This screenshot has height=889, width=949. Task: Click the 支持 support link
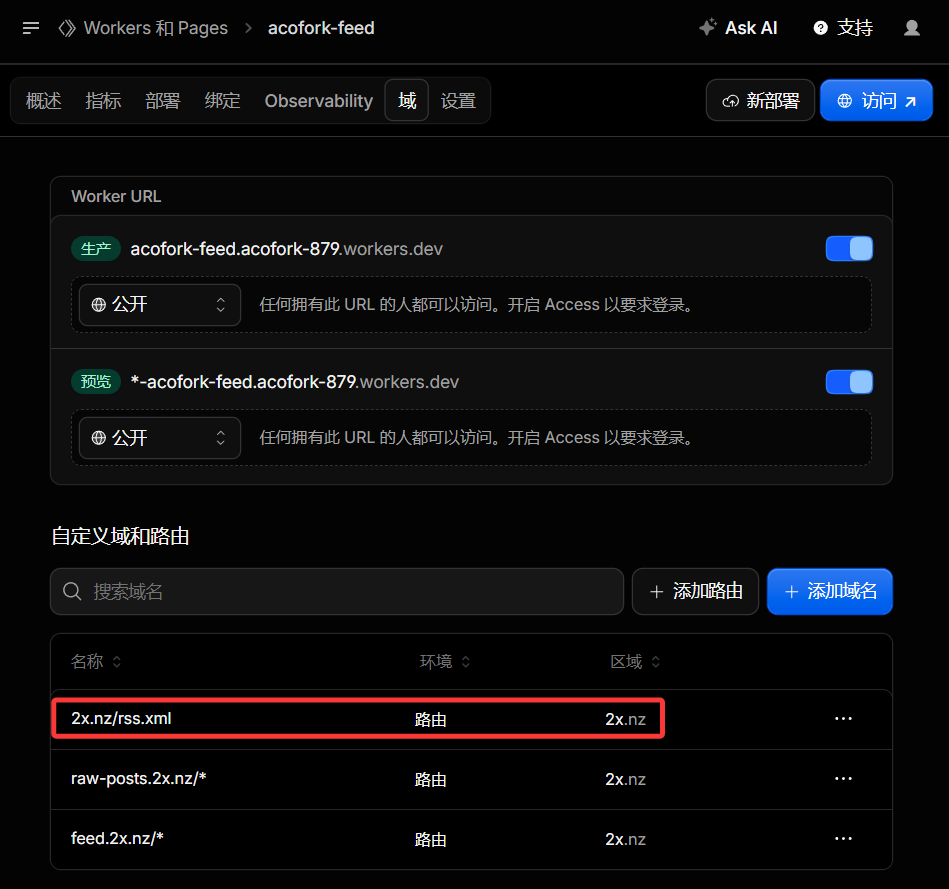click(x=855, y=28)
